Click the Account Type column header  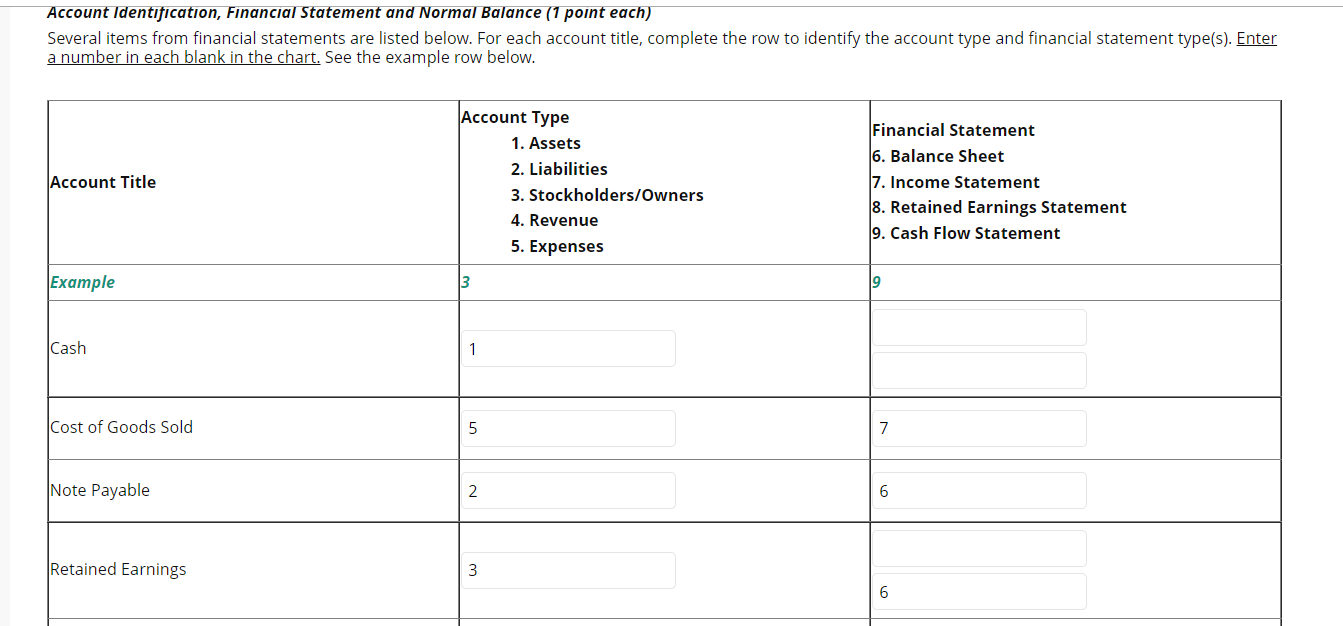[x=515, y=117]
